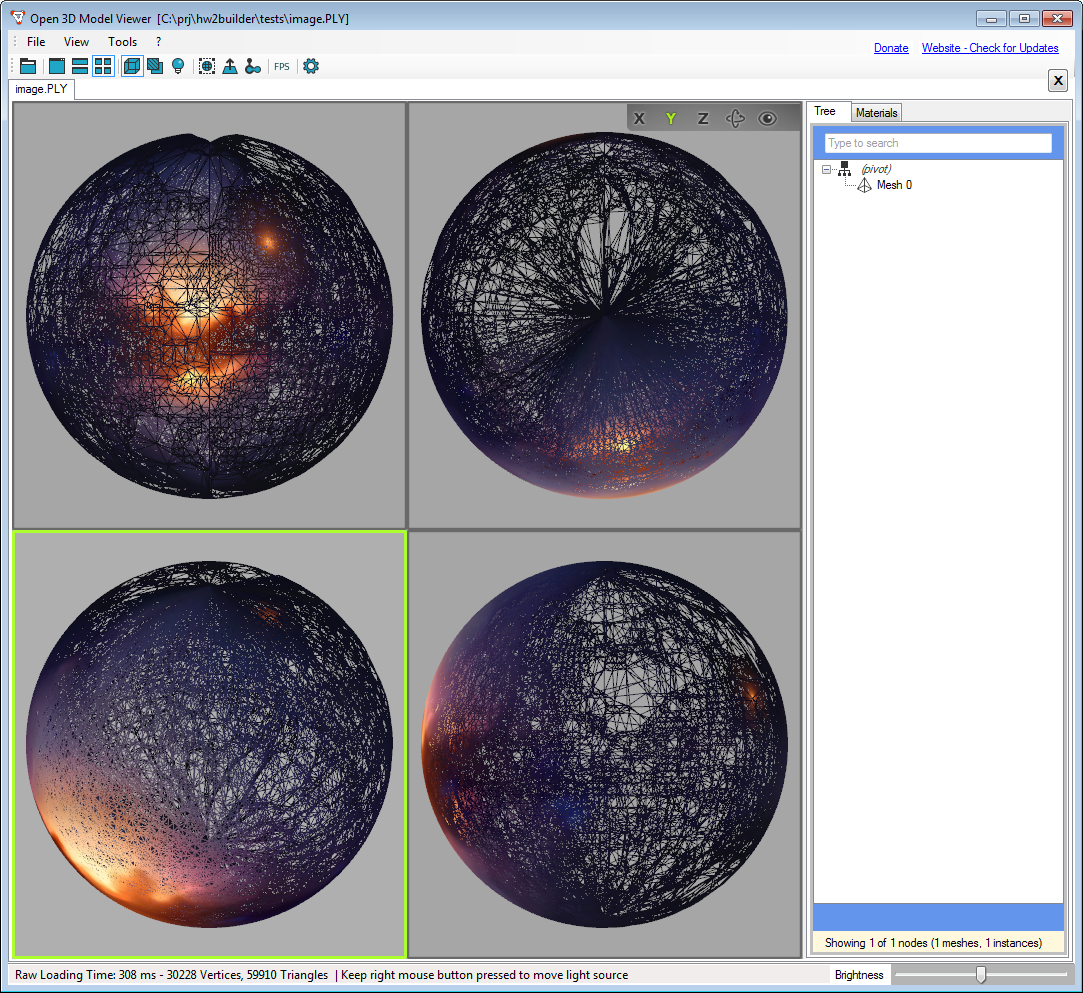Maximize the Open 3D Model Viewer window
This screenshot has height=993, width=1083.
click(x=1024, y=19)
